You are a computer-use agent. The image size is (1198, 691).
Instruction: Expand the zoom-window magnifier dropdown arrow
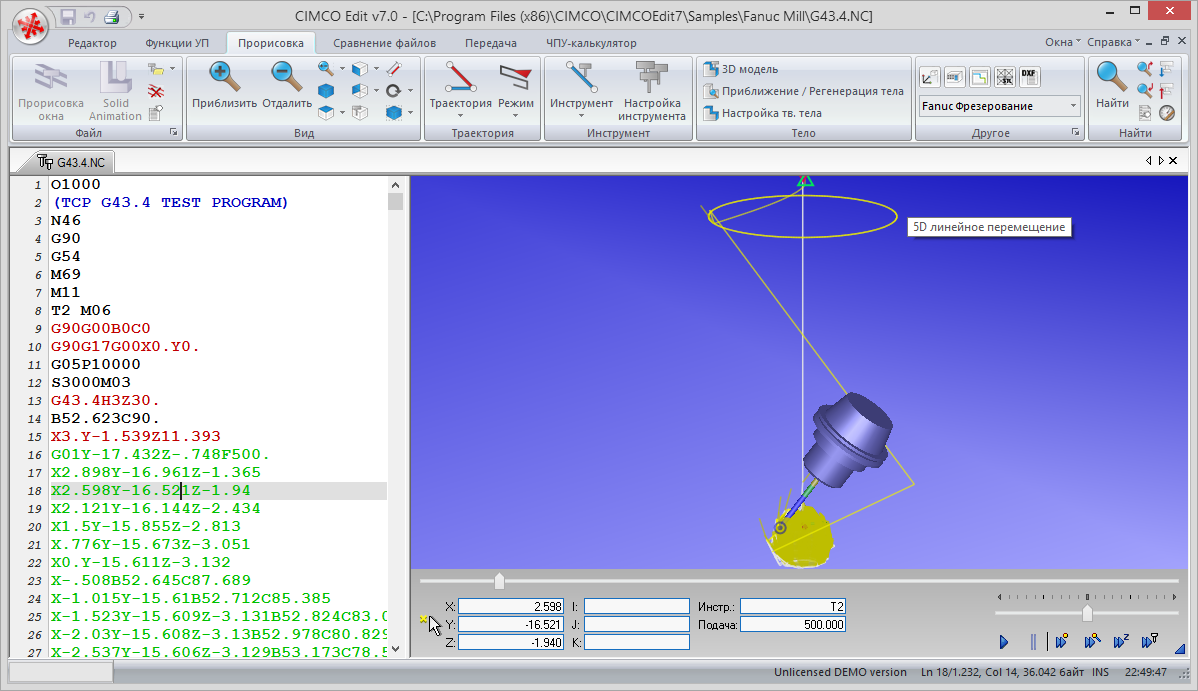point(342,69)
